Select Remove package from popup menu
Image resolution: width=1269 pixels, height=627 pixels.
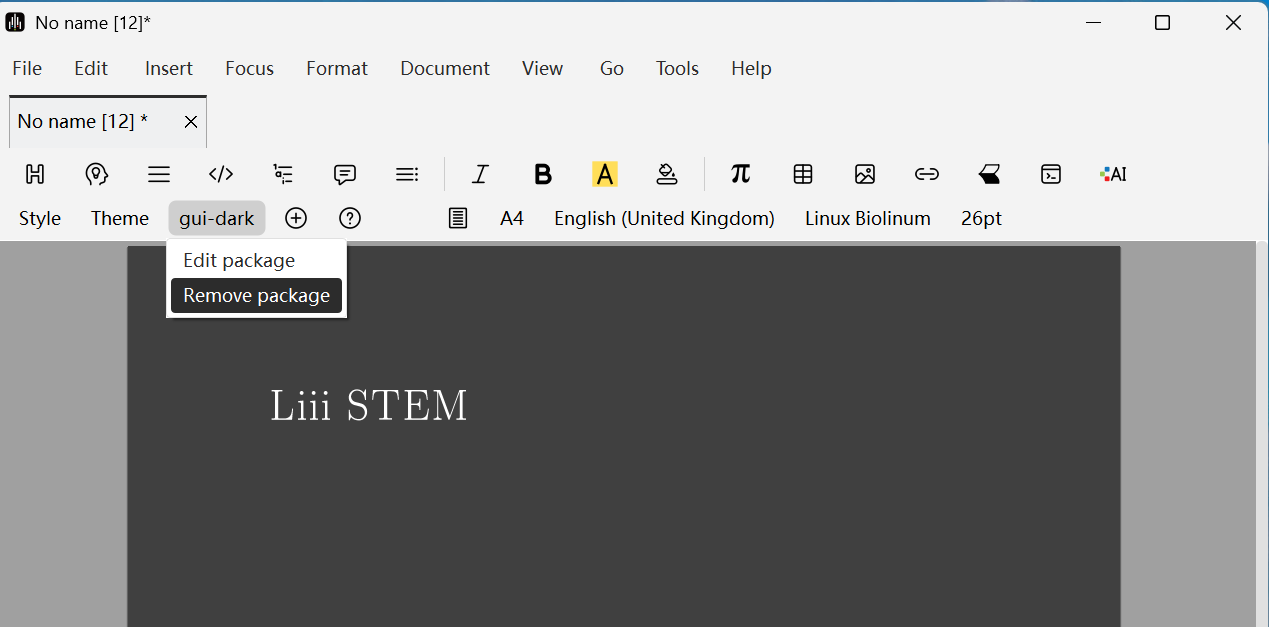(256, 296)
